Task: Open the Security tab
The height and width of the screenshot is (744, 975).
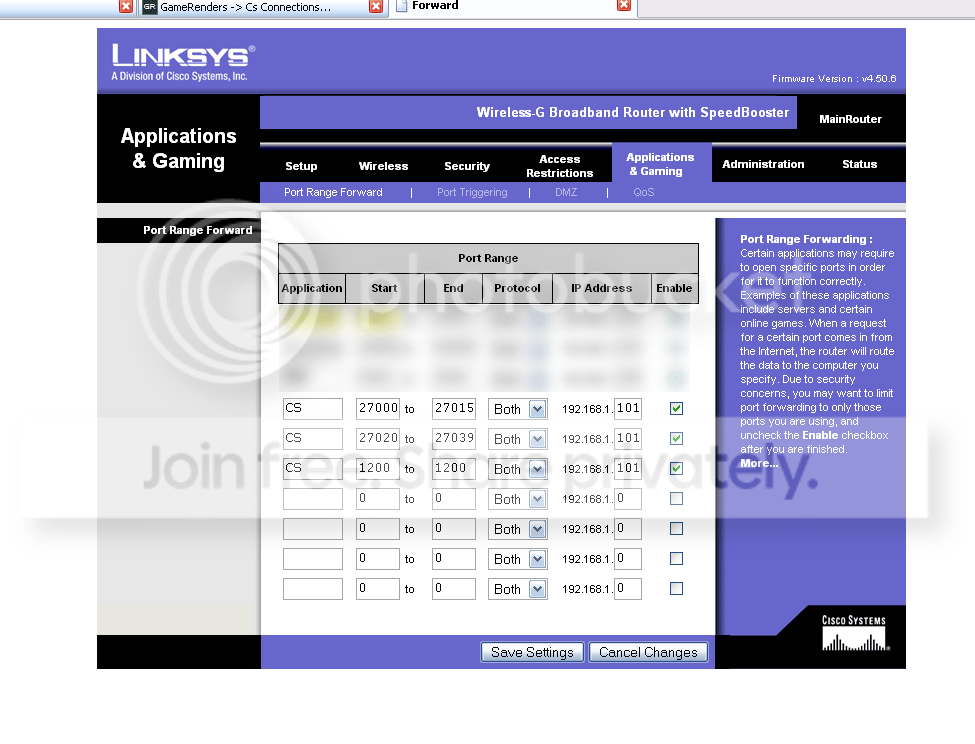Action: [x=466, y=166]
